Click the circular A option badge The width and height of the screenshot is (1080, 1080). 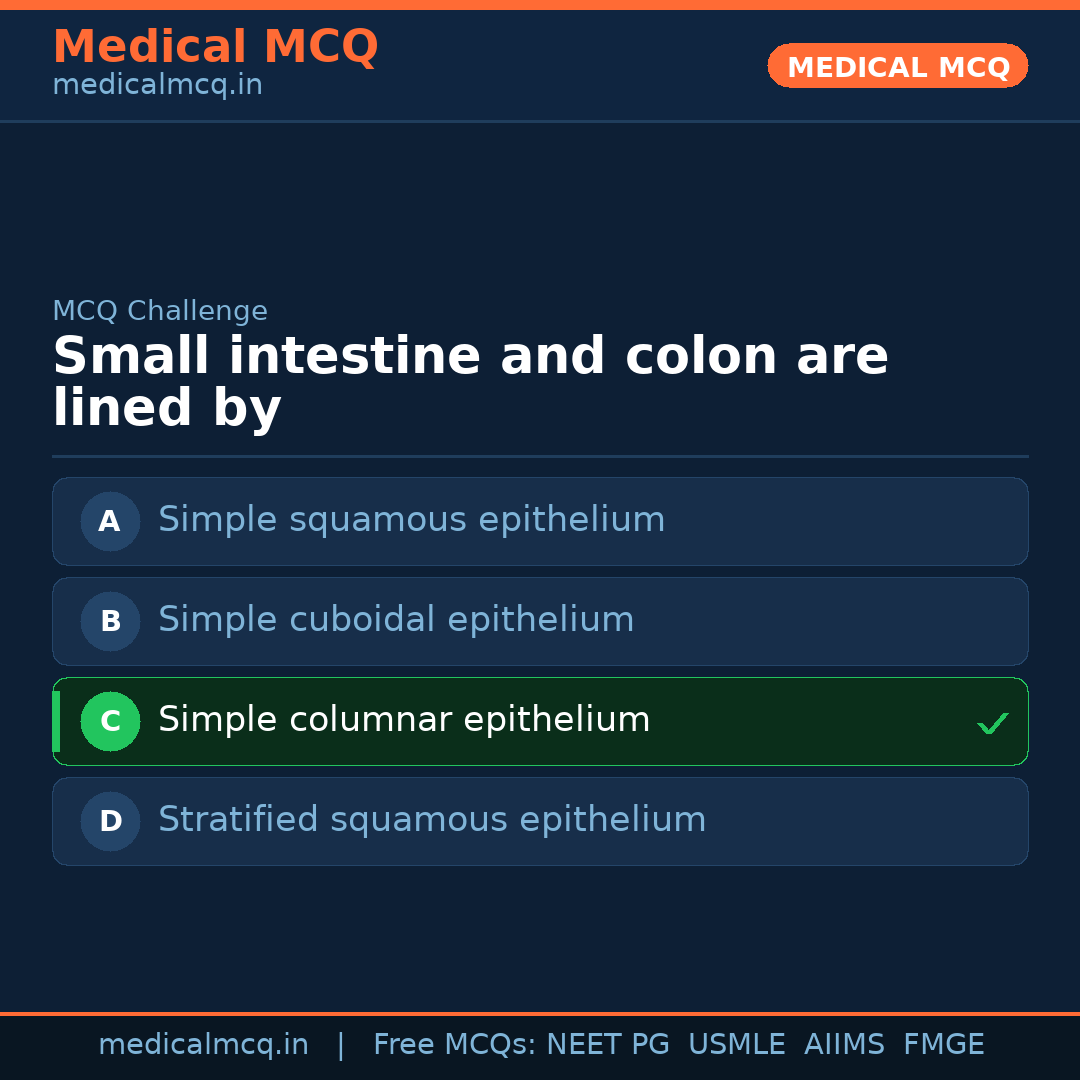click(x=110, y=521)
